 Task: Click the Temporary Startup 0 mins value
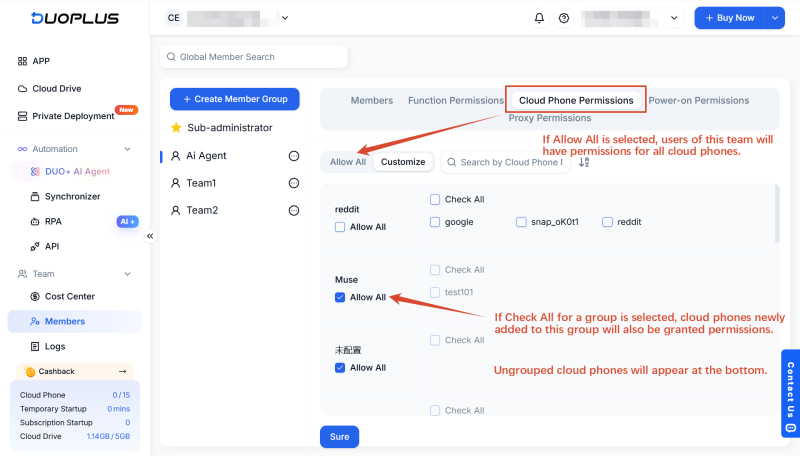(x=118, y=409)
